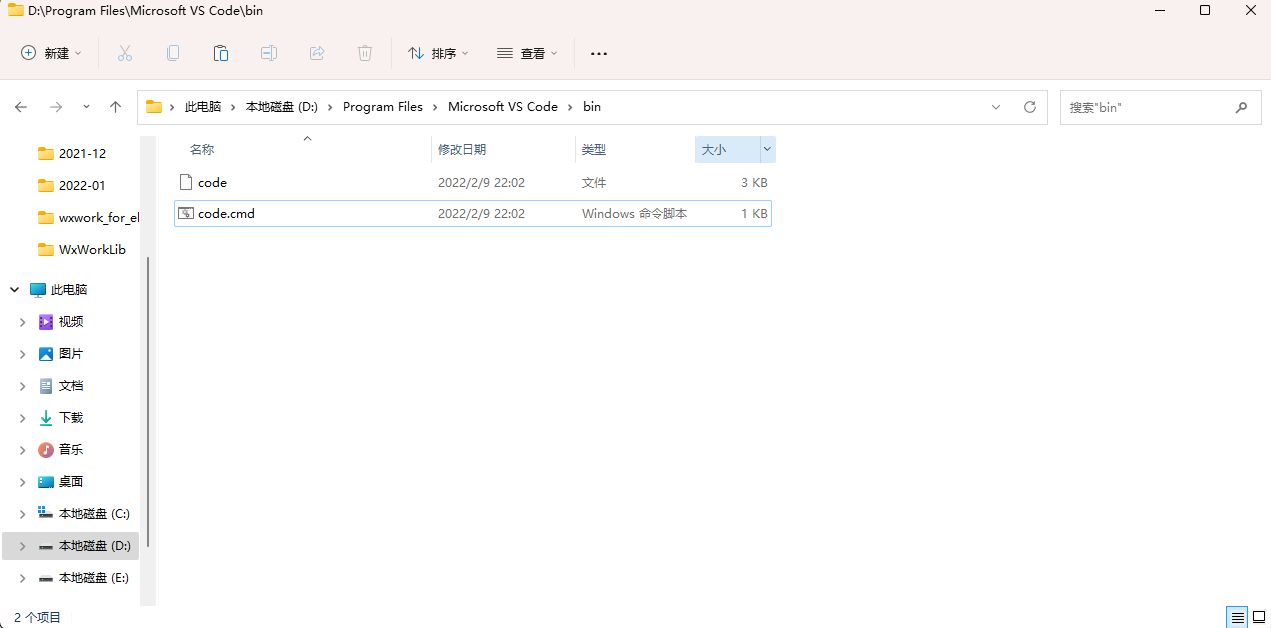Expand the 本地磁盘 (D:) node
The image size is (1271, 628).
pos(23,545)
